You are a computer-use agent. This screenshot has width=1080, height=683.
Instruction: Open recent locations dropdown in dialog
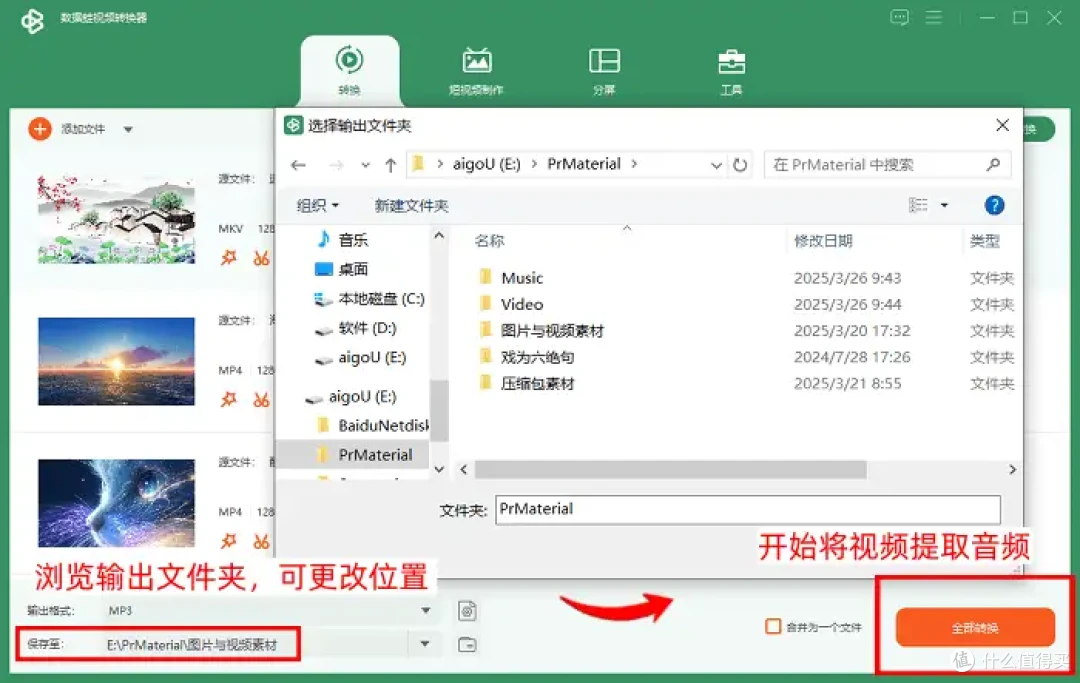tap(365, 165)
